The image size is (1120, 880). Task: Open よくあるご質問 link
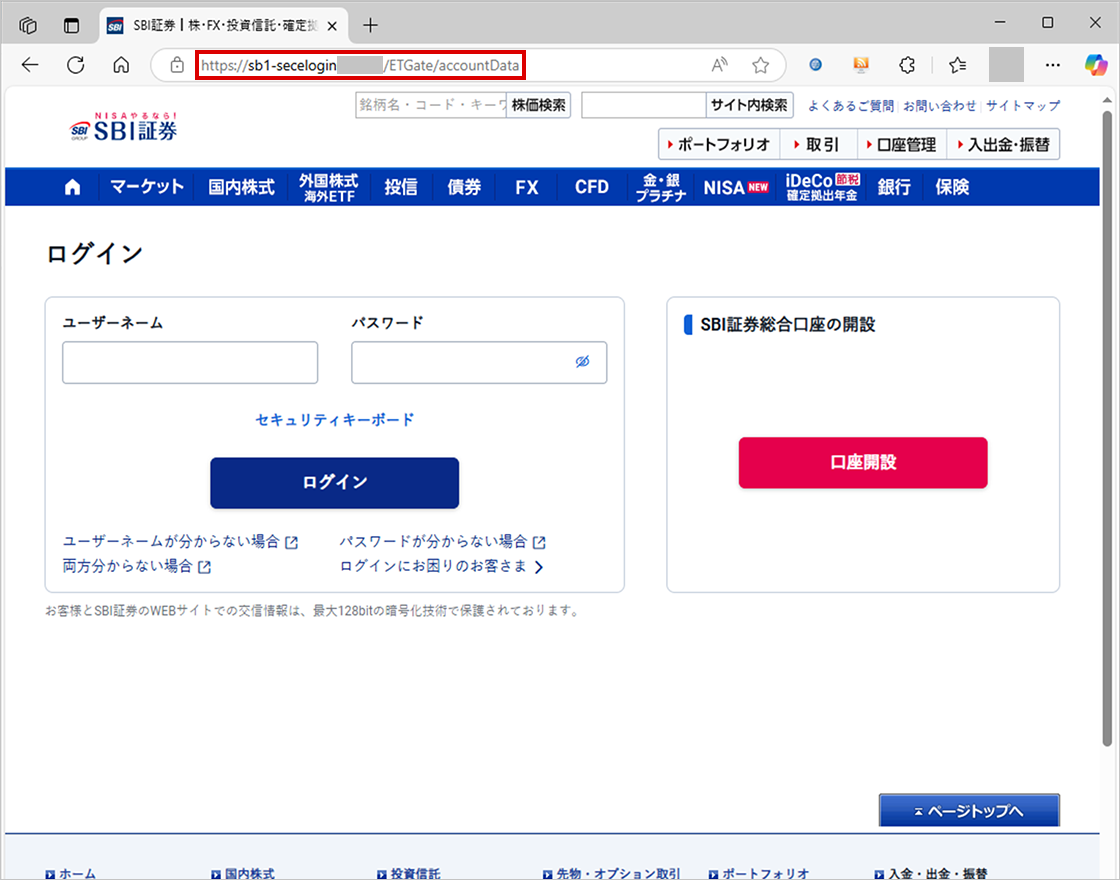[x=851, y=106]
